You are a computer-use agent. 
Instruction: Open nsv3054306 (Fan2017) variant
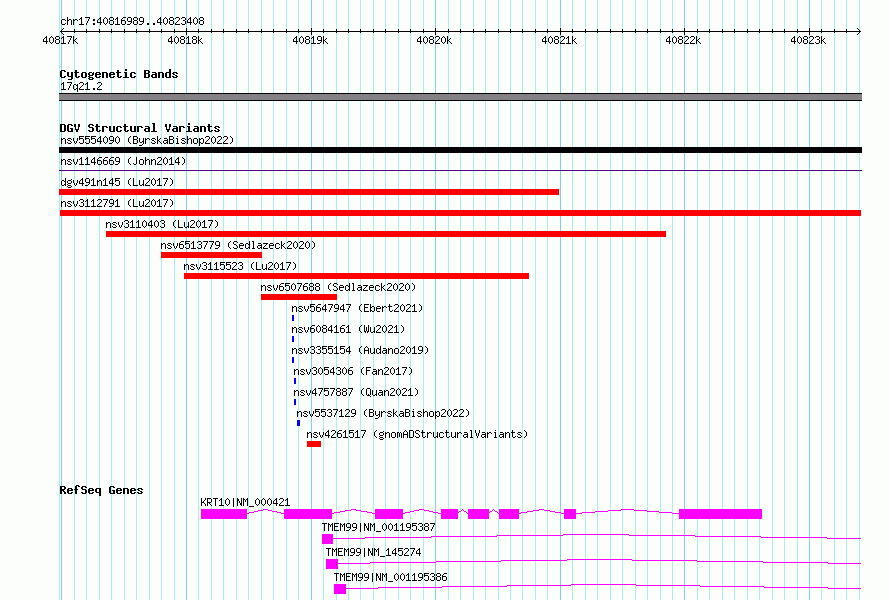pyautogui.click(x=353, y=371)
